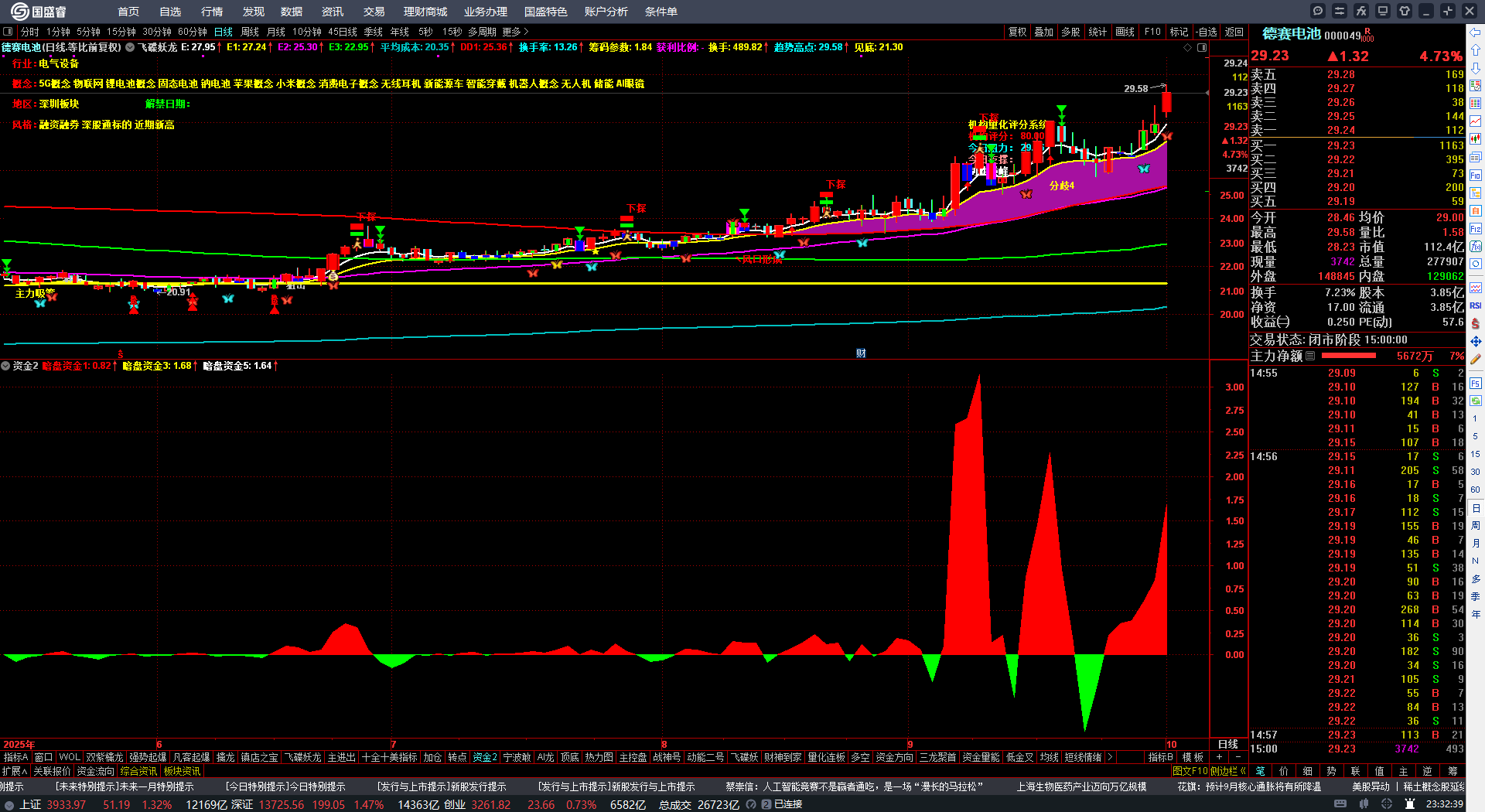
Task: Click the minus button beside 模板
Action: click(x=1238, y=757)
